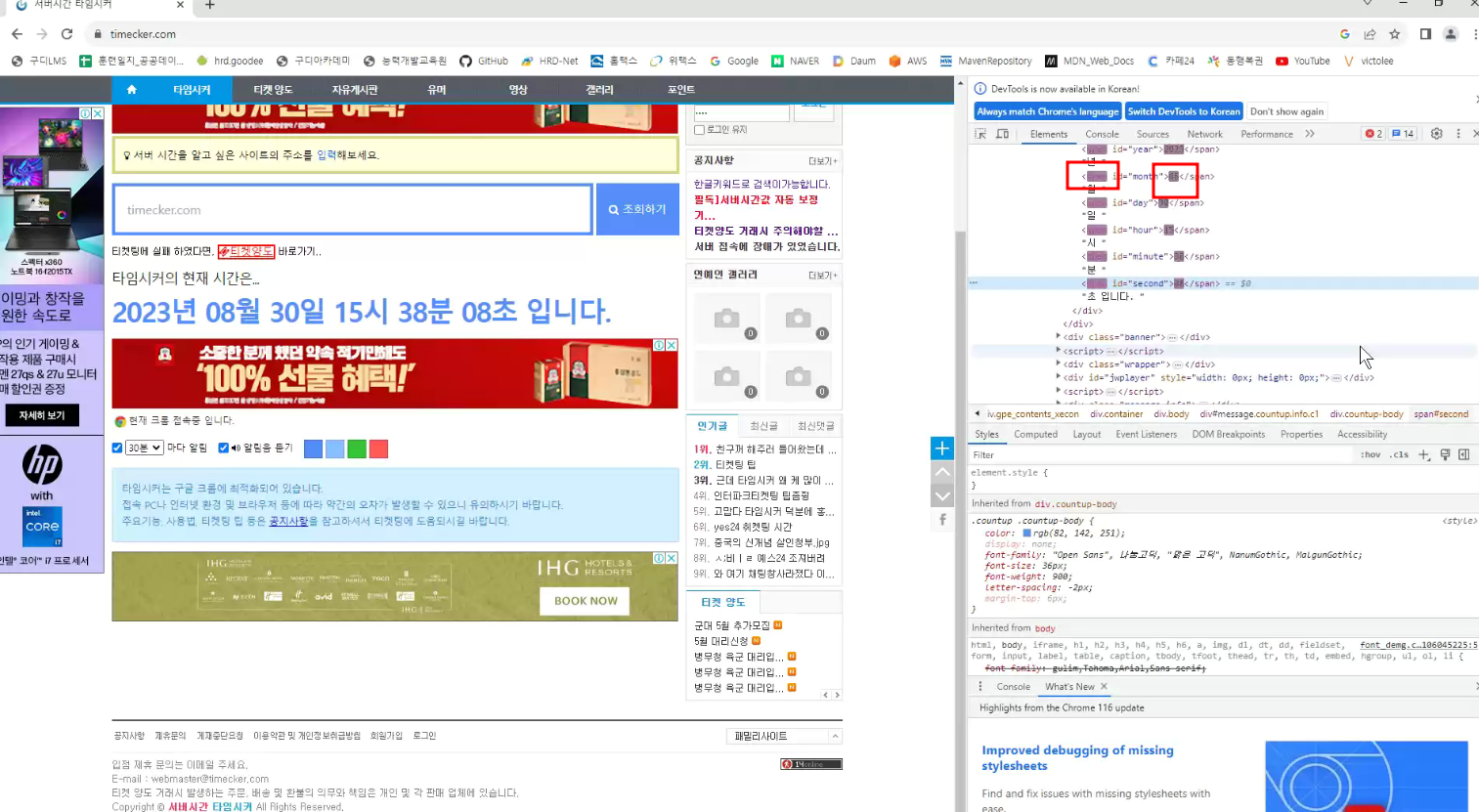Click Switch DevTools to Korean

(1184, 111)
